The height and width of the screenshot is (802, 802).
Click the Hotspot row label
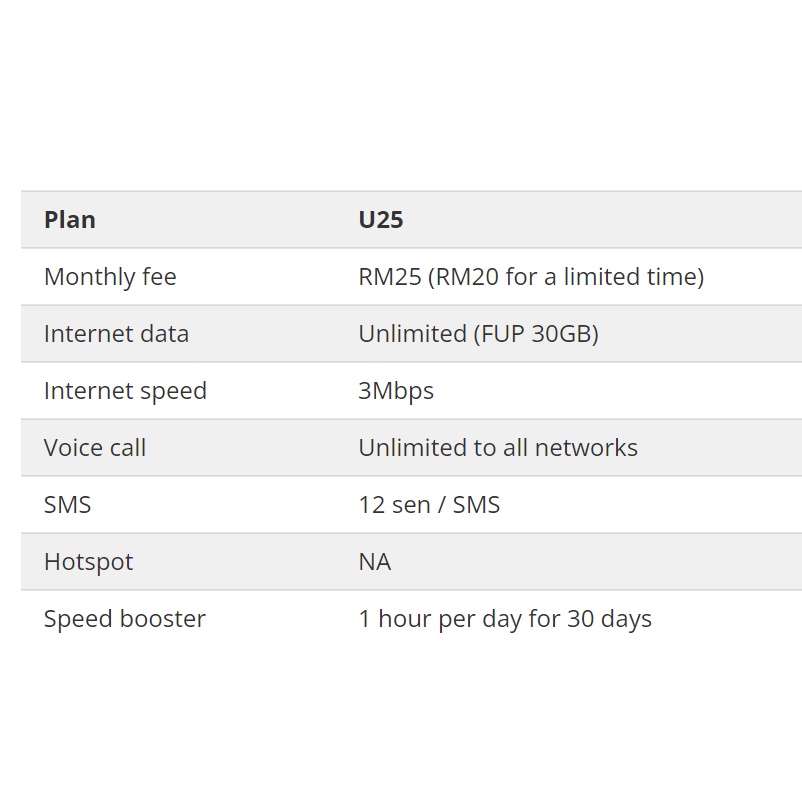pyautogui.click(x=88, y=562)
